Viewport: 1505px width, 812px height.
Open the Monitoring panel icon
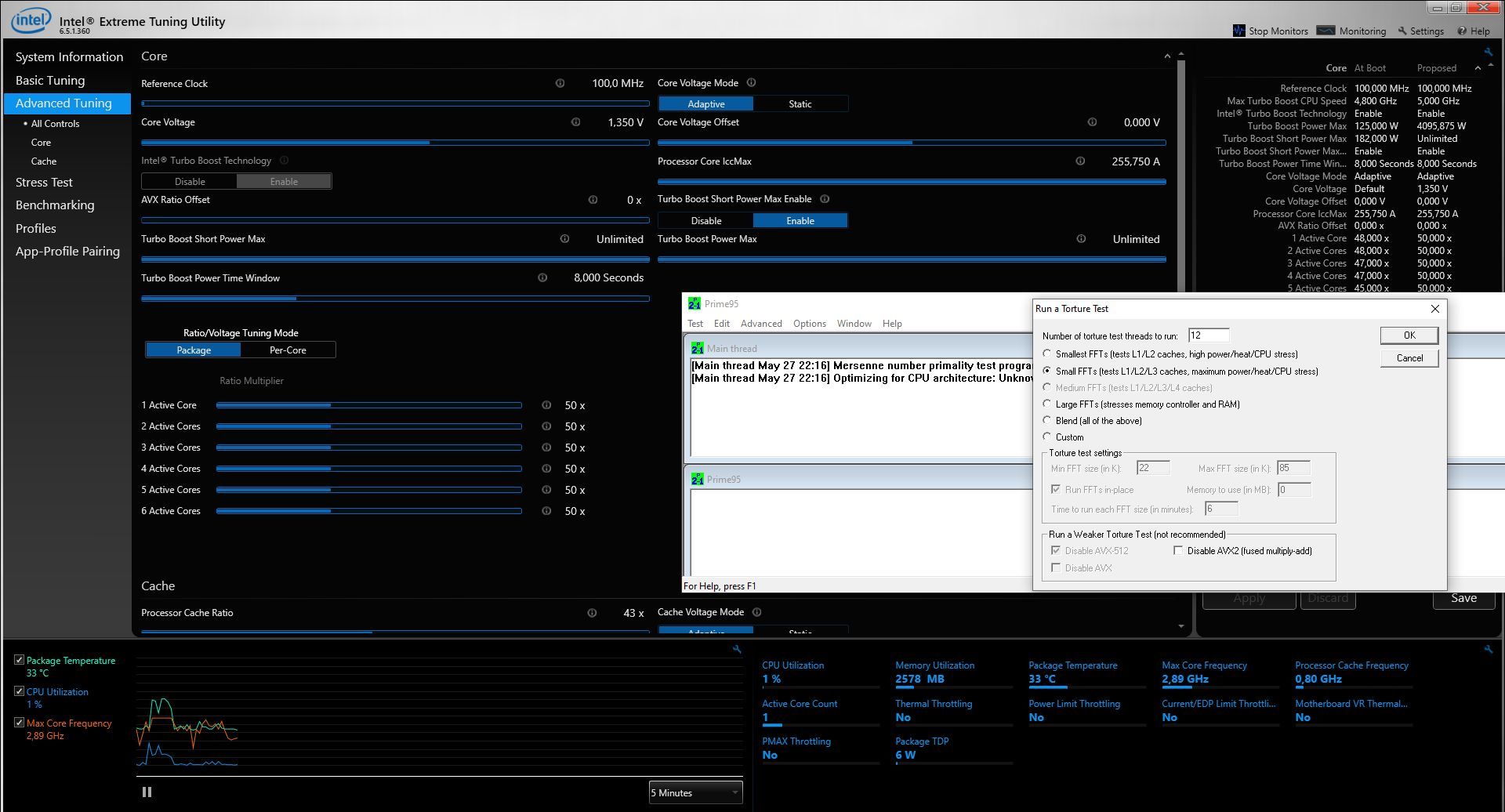(1325, 31)
